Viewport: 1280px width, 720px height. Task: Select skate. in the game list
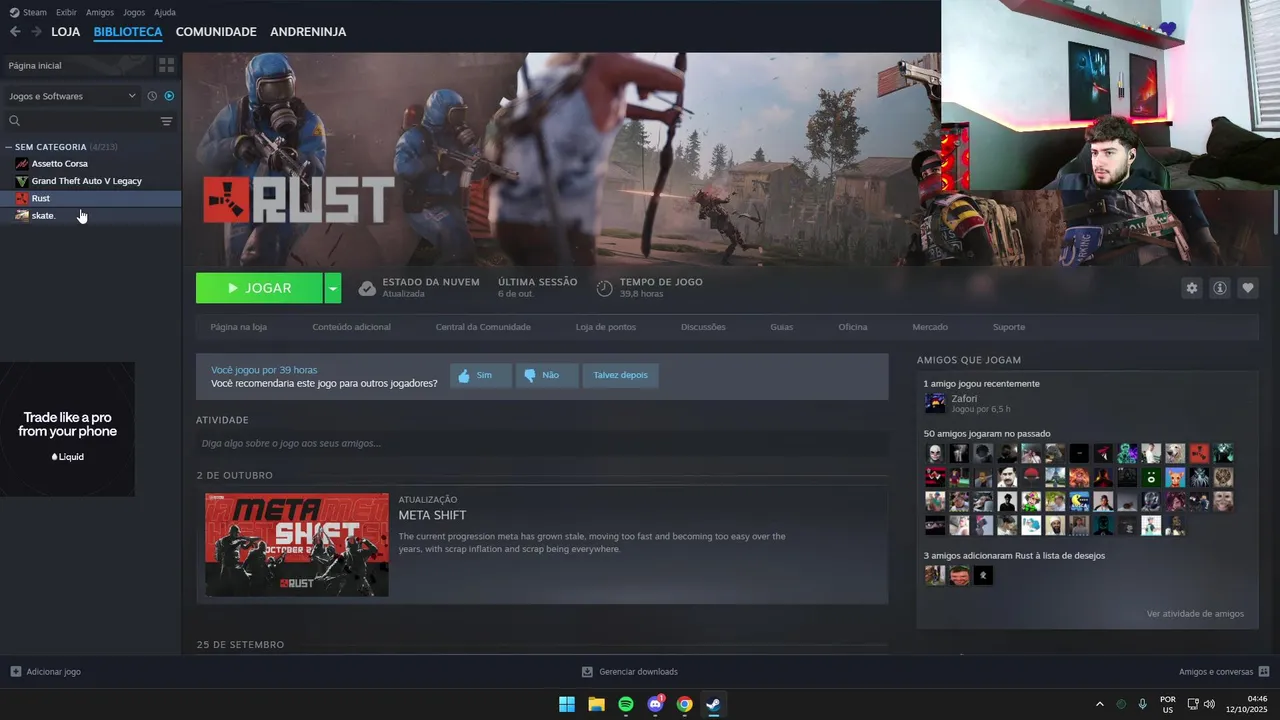[43, 215]
